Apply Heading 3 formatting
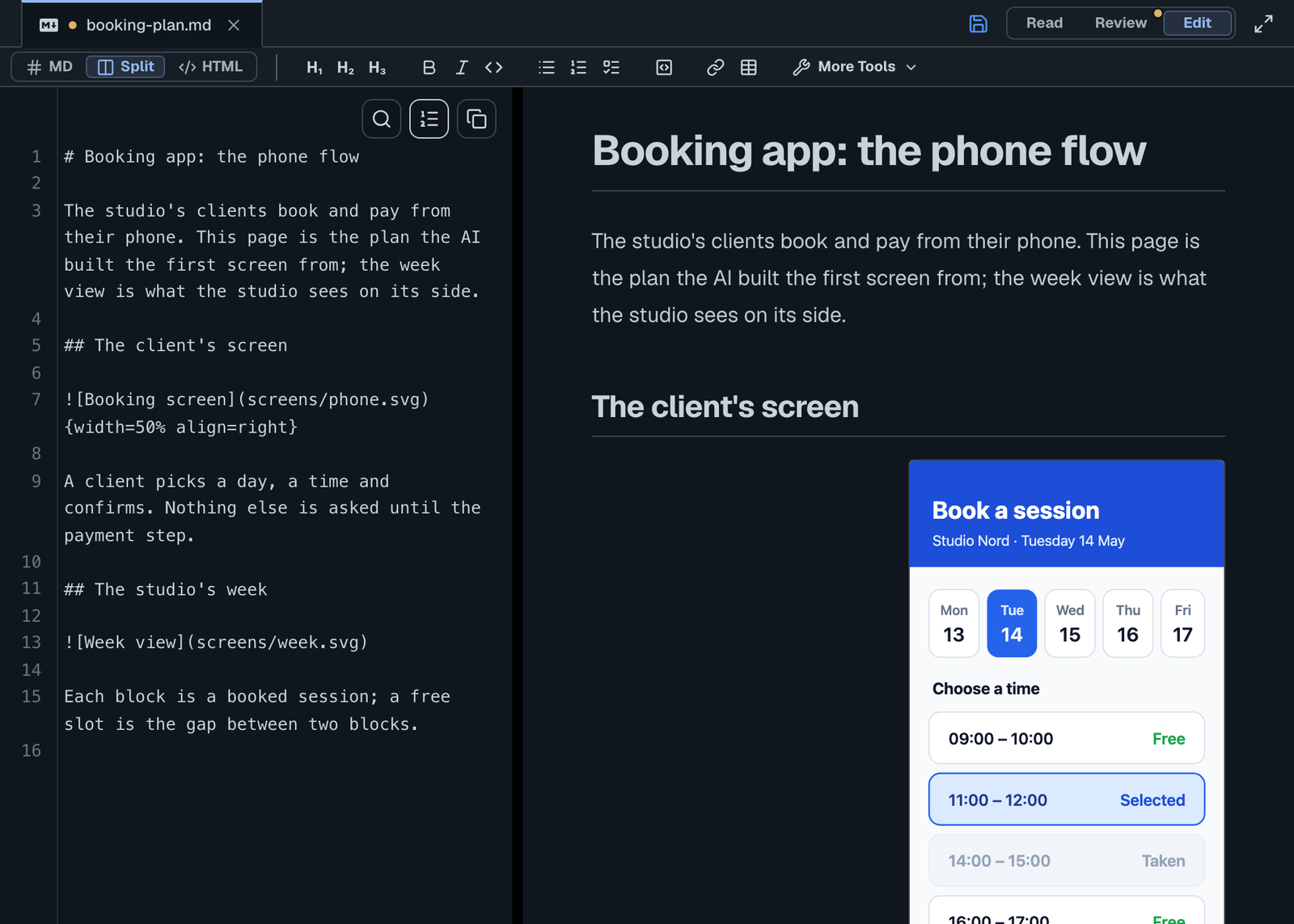1294x924 pixels. coord(377,67)
